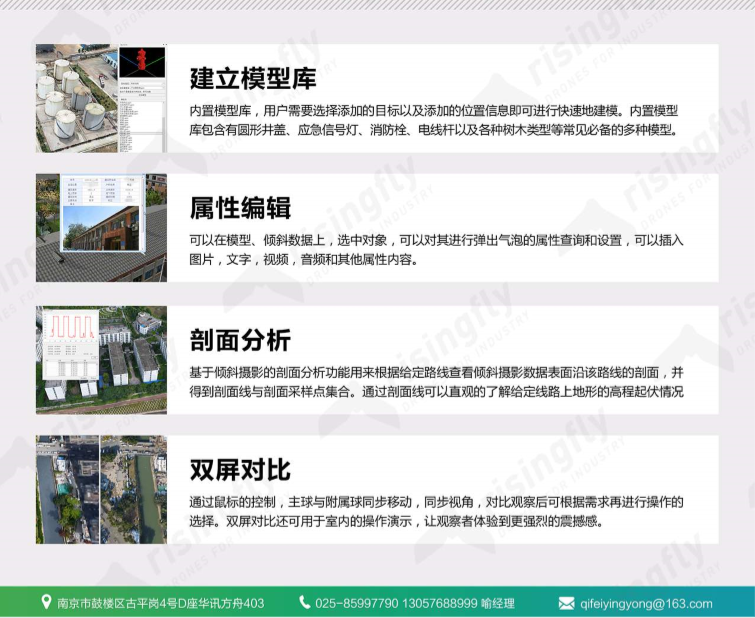
Task: Click the location pin icon in footer
Action: click(45, 602)
